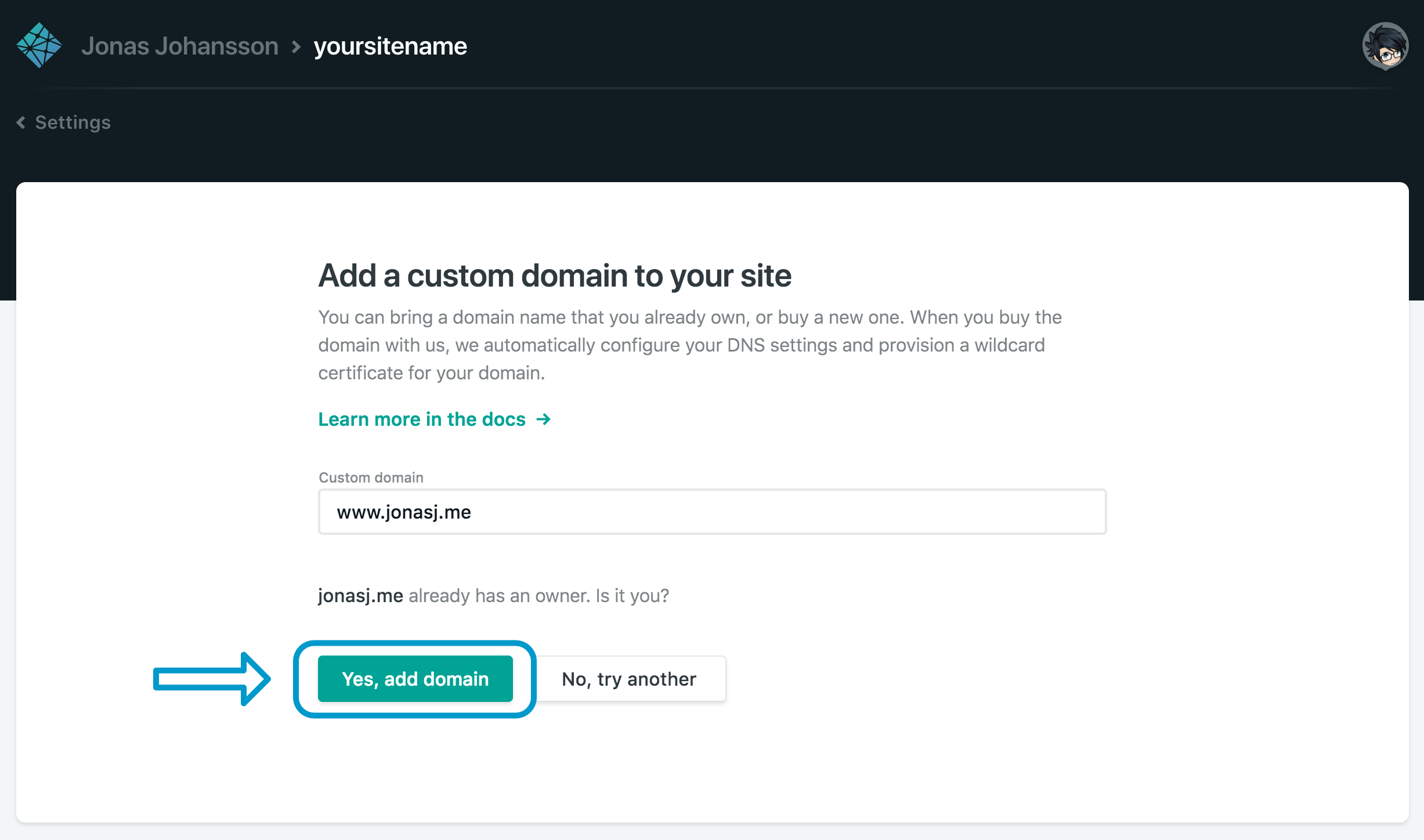
Task: Click the breadcrumb separator chevron
Action: point(296,46)
